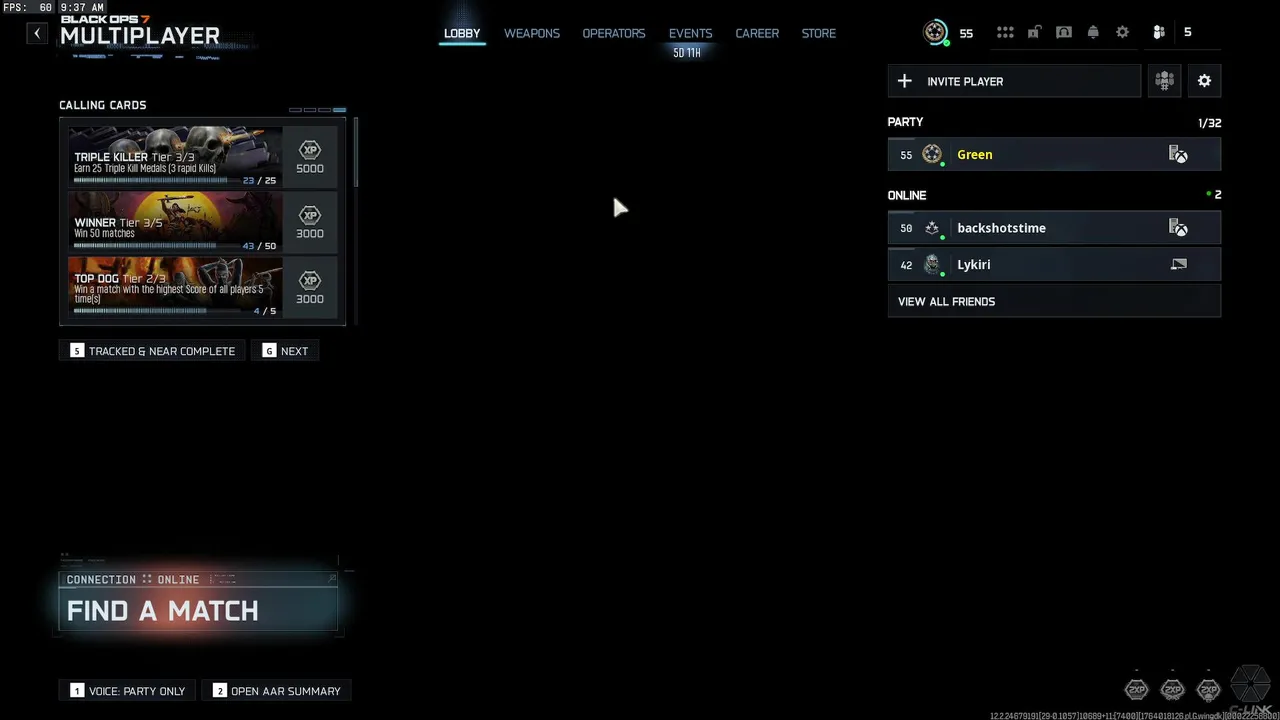
Task: Select the 2XP weapon token icon
Action: click(1172, 689)
